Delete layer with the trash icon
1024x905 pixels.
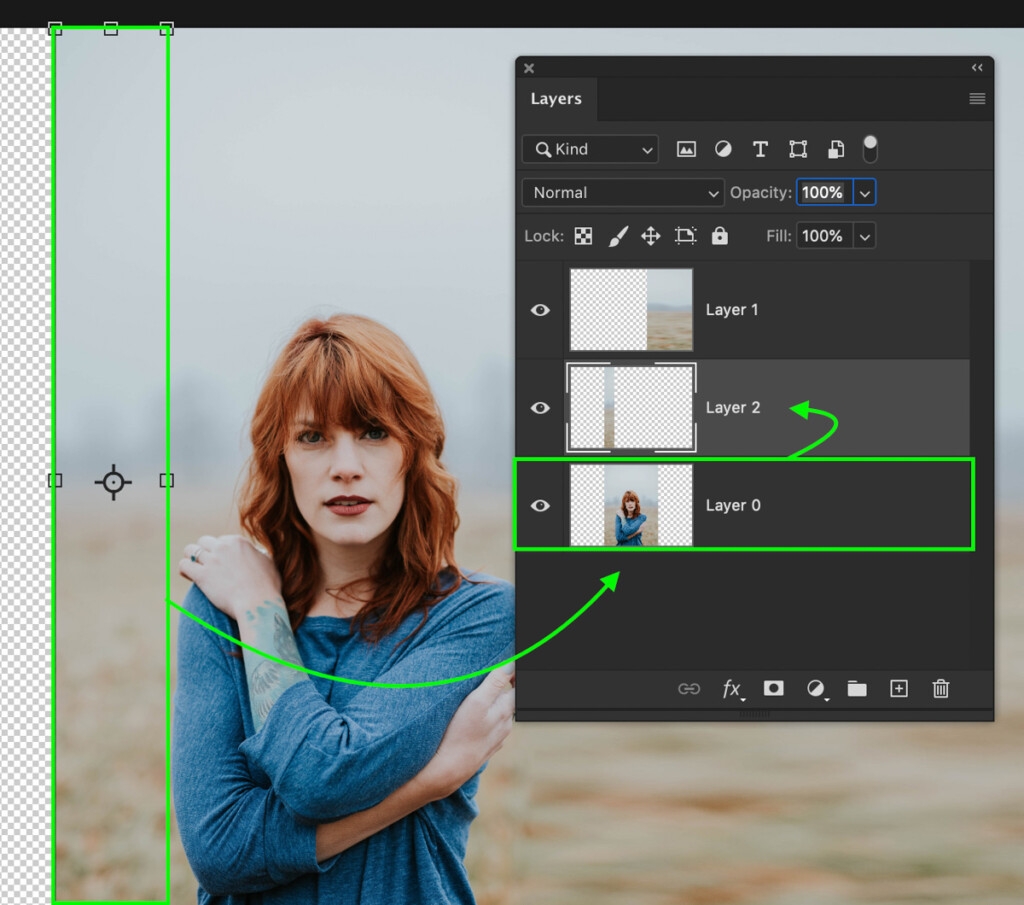940,688
